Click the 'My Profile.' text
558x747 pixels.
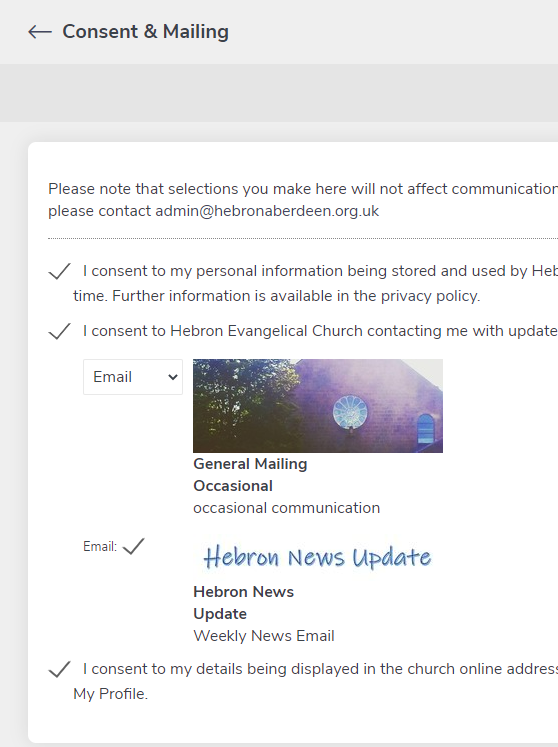(x=111, y=694)
